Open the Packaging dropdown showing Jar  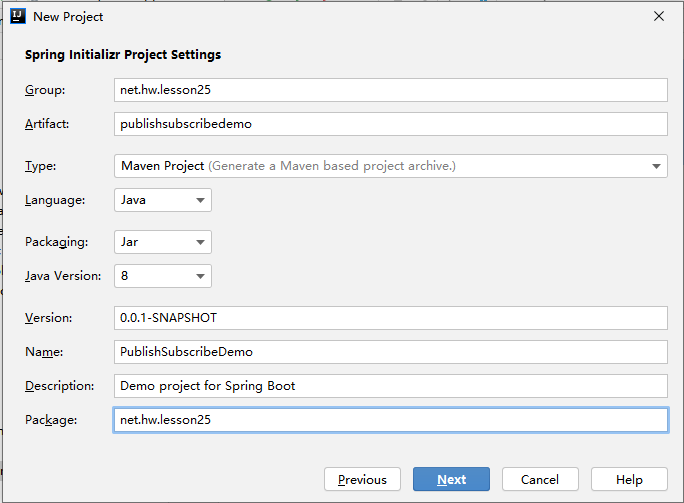pyautogui.click(x=163, y=242)
